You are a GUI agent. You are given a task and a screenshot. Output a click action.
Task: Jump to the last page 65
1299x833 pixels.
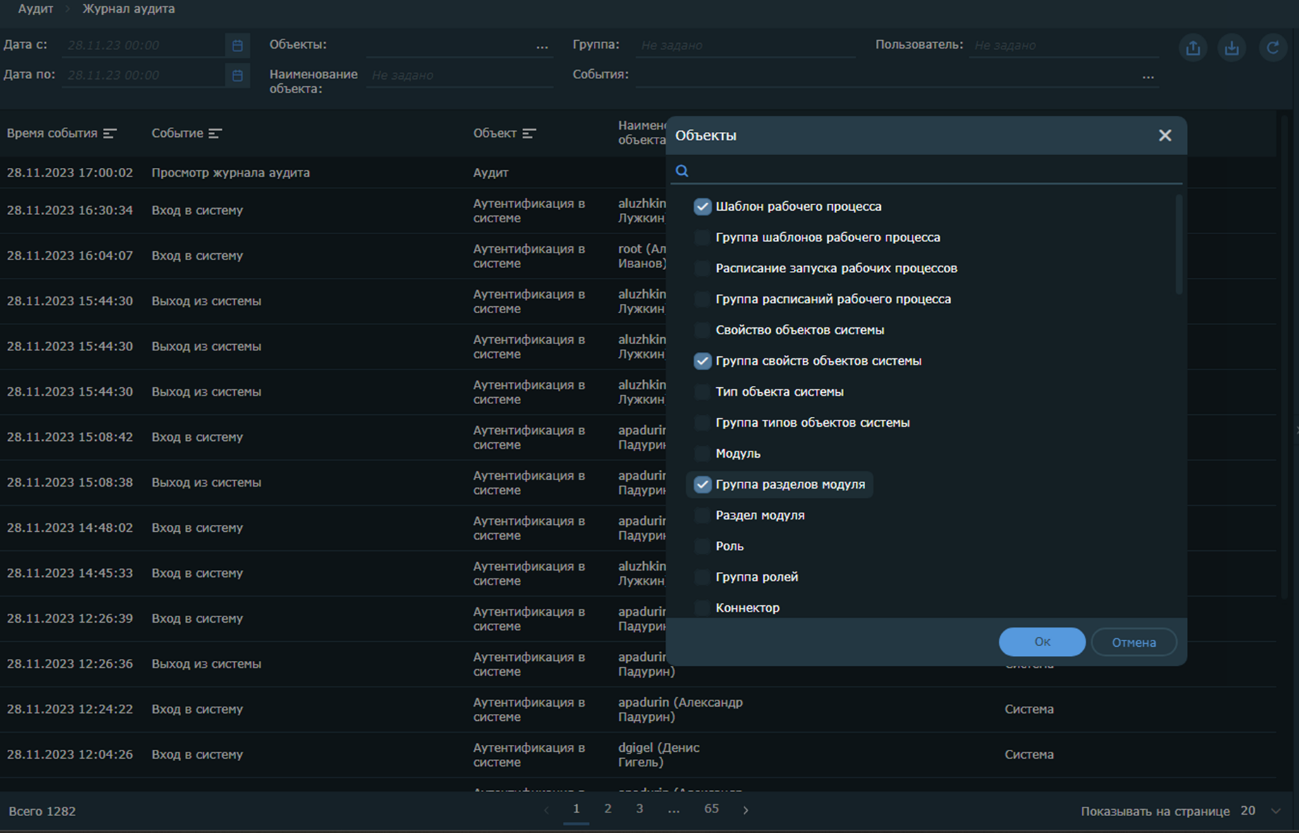click(711, 809)
